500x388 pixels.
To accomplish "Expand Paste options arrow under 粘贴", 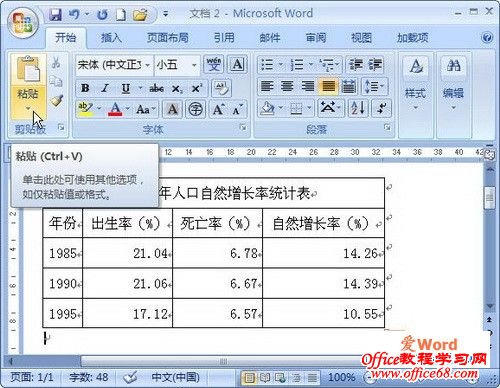I will (28, 108).
